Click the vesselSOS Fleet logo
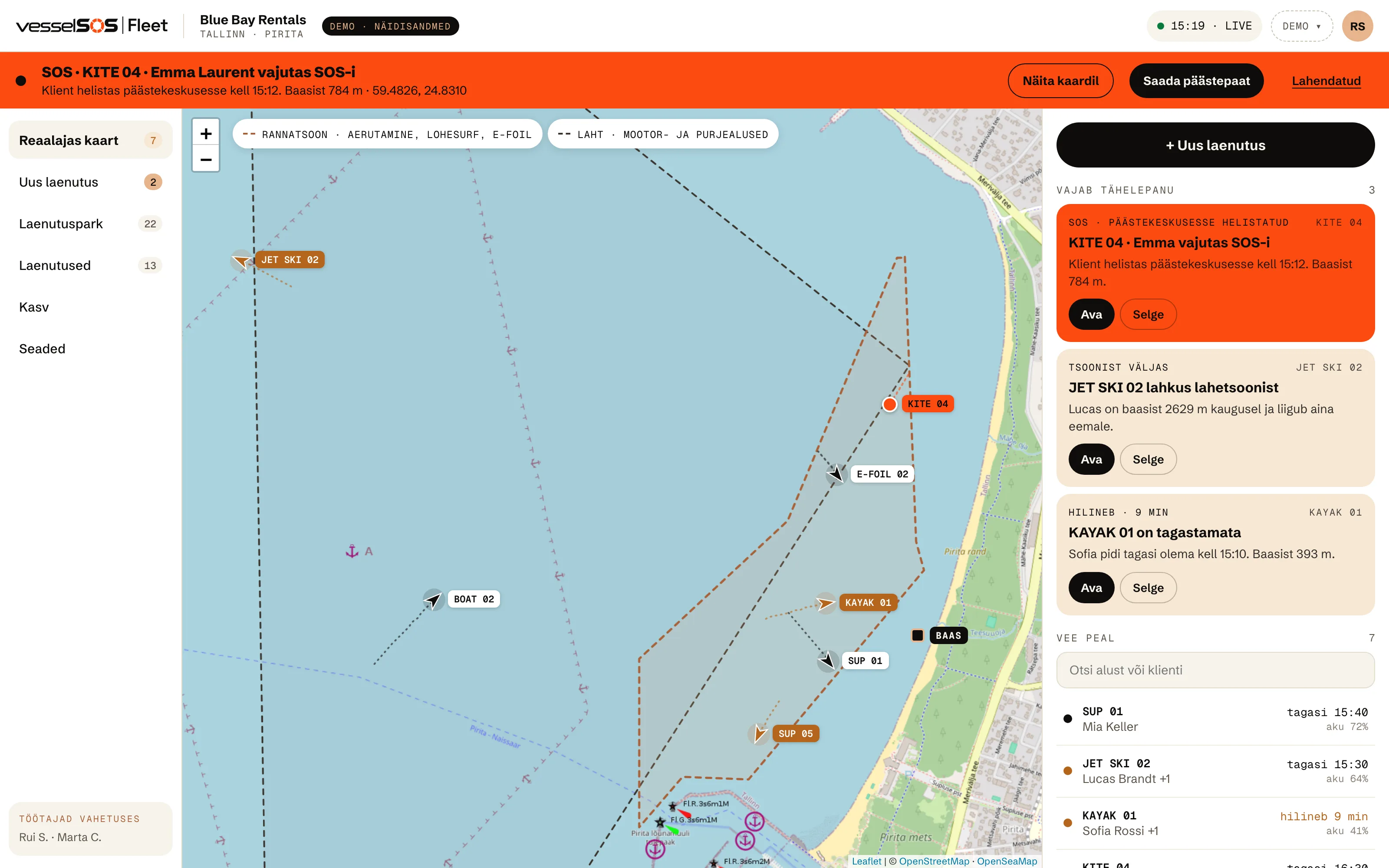1389x868 pixels. pyautogui.click(x=92, y=26)
